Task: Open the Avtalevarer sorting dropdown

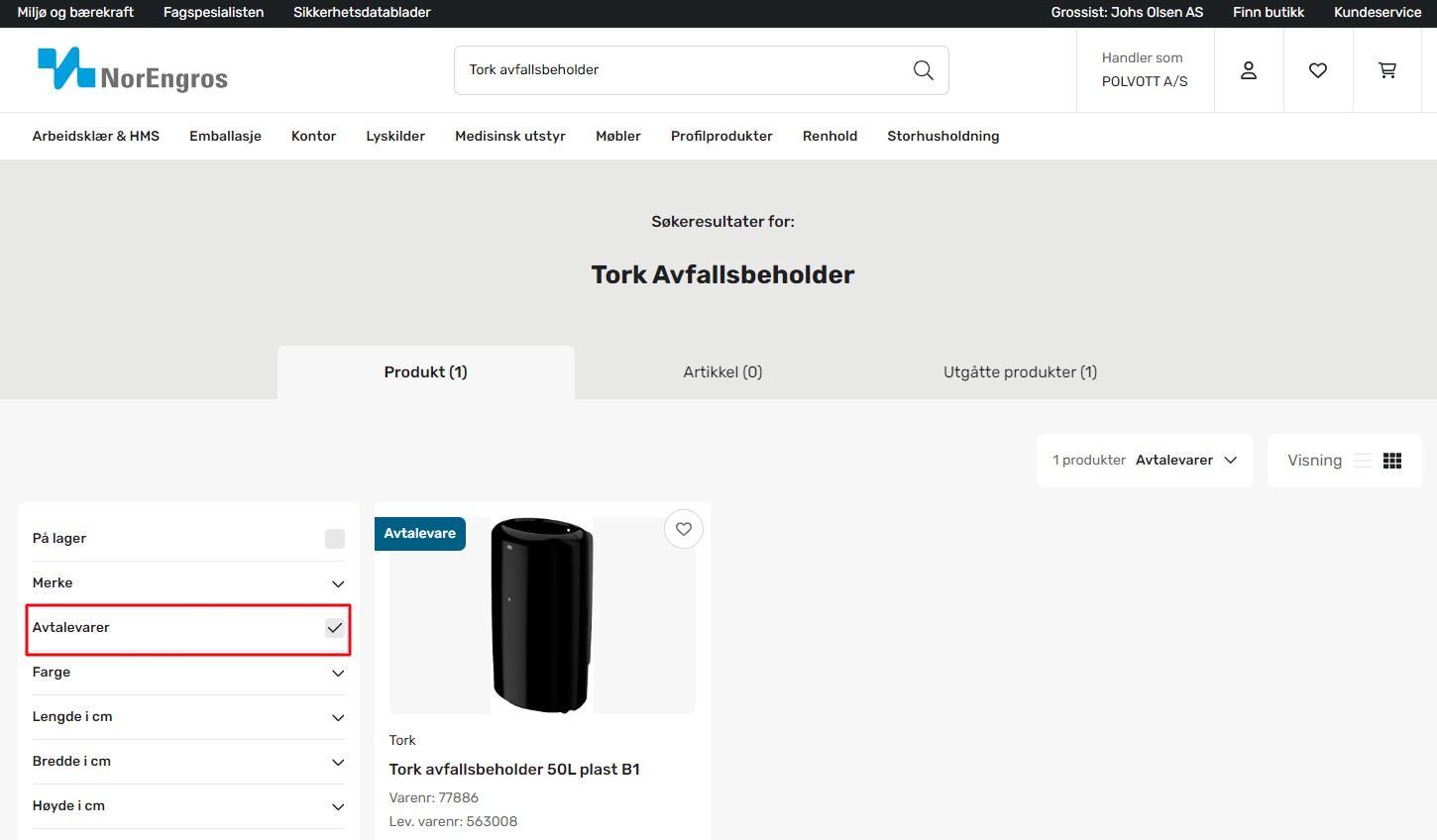Action: 1186,460
